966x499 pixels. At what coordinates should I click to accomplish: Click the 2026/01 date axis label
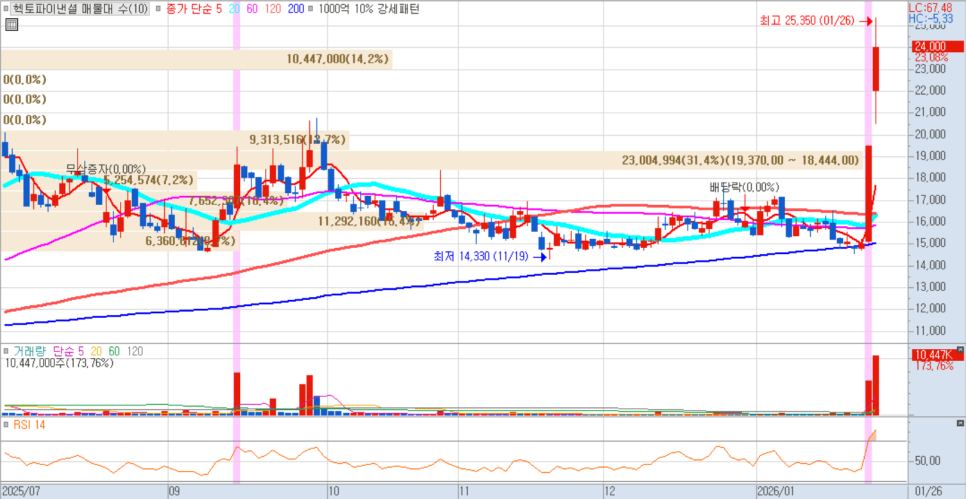tap(774, 491)
